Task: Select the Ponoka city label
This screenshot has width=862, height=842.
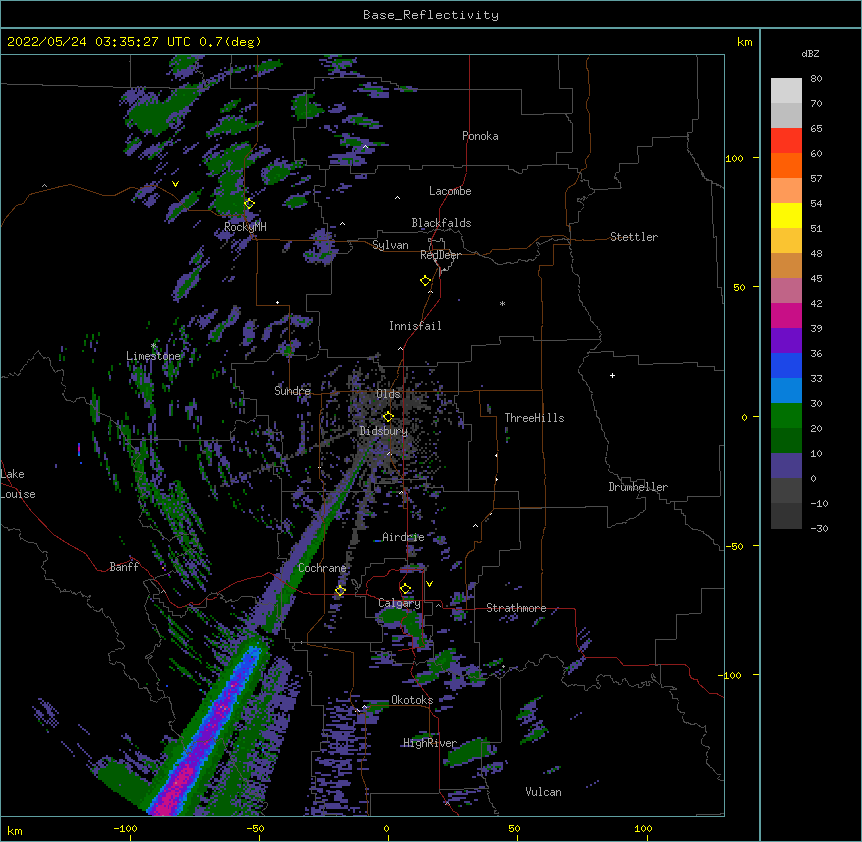Action: [480, 136]
